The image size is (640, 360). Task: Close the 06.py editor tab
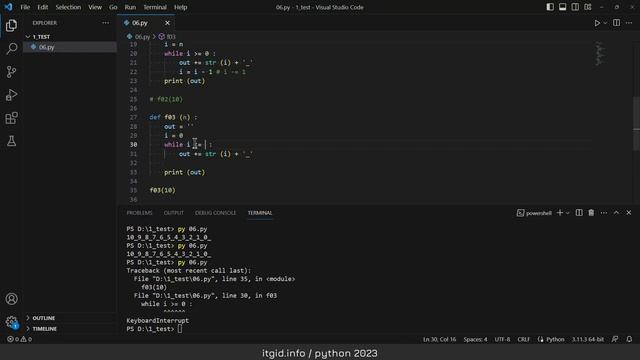coord(167,23)
